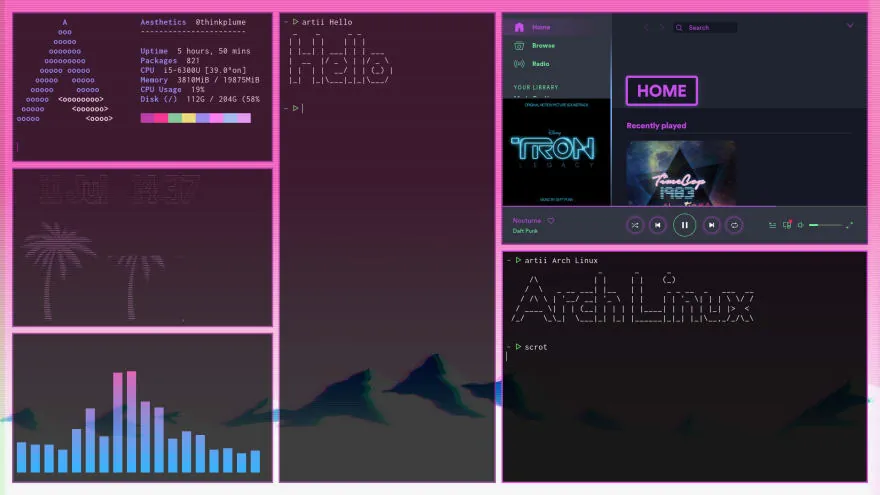Expand the account menu chevron at top right
Viewport: 880px width, 495px height.
click(850, 25)
